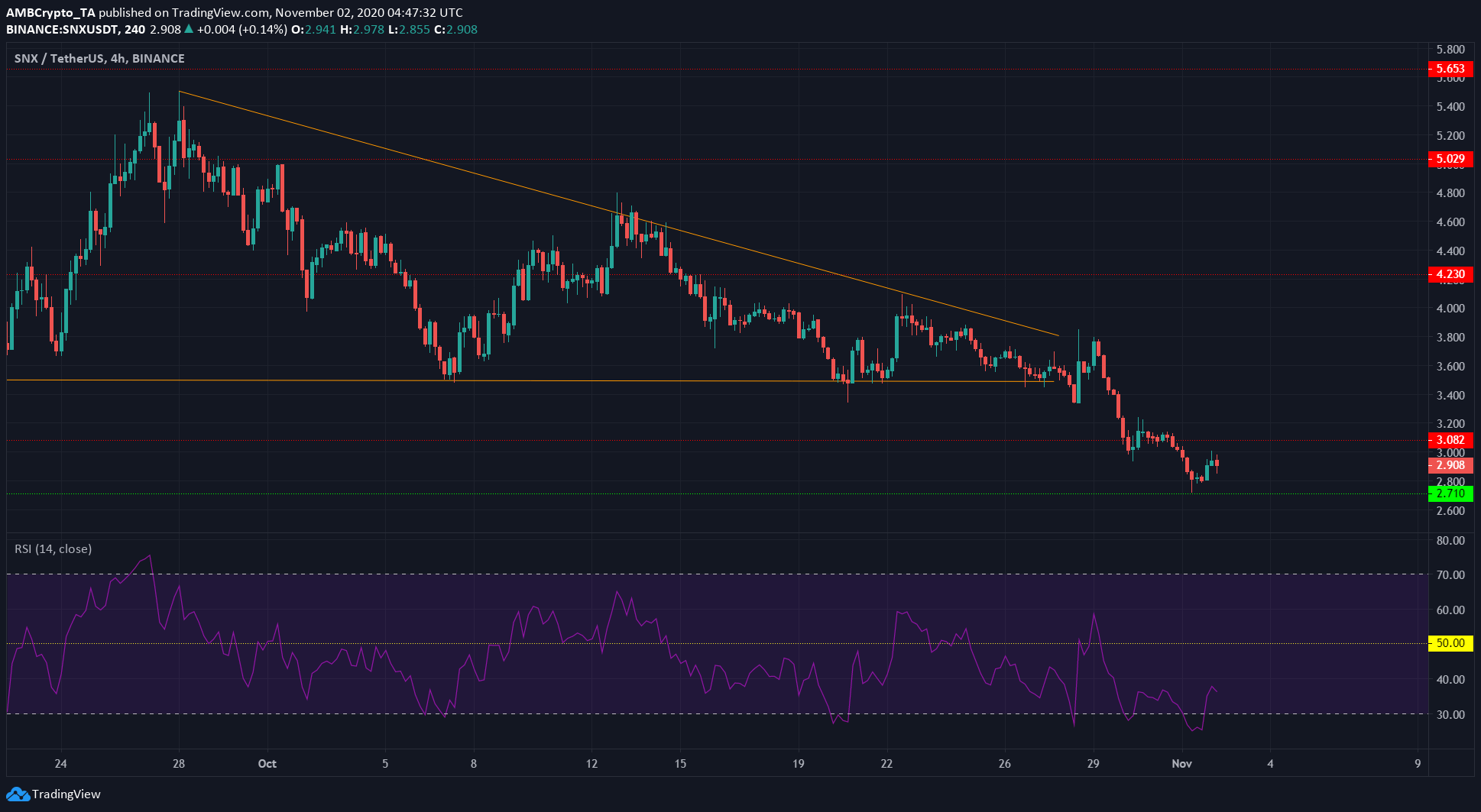The width and height of the screenshot is (1481, 812).
Task: Click the 4.230 resistance price tag
Action: pos(1450,274)
